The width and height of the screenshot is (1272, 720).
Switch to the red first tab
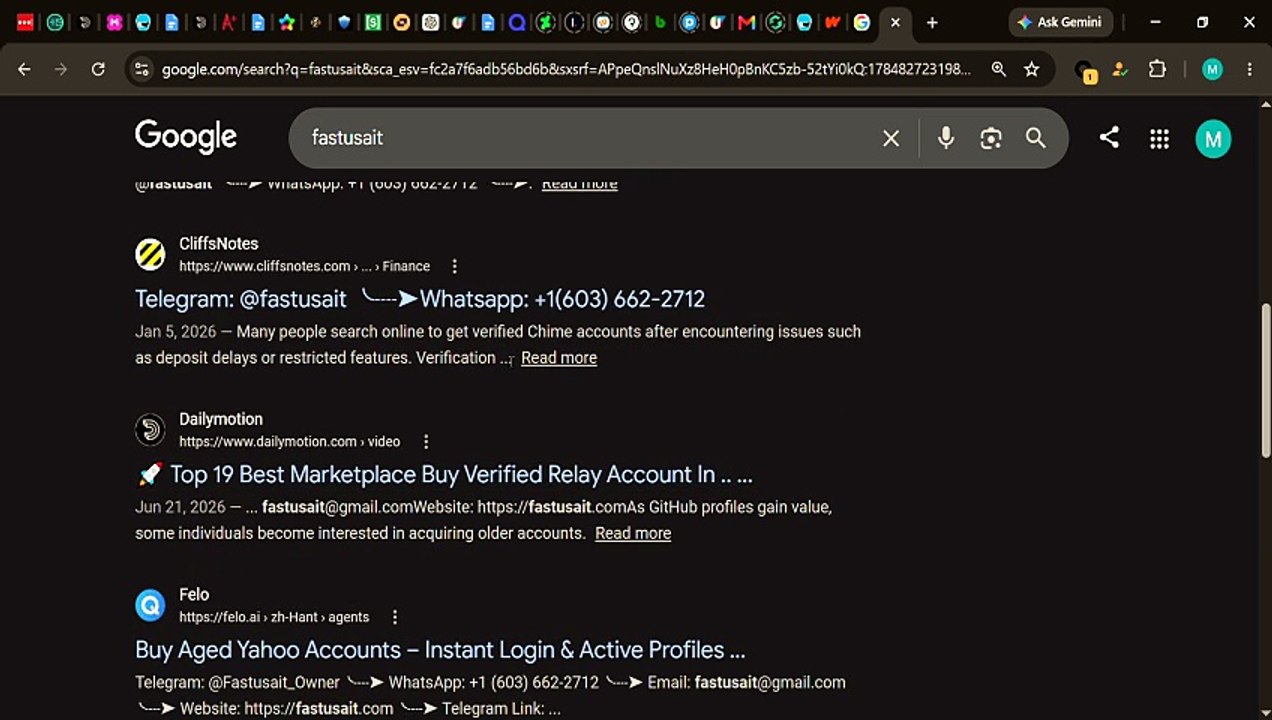pyautogui.click(x=25, y=22)
